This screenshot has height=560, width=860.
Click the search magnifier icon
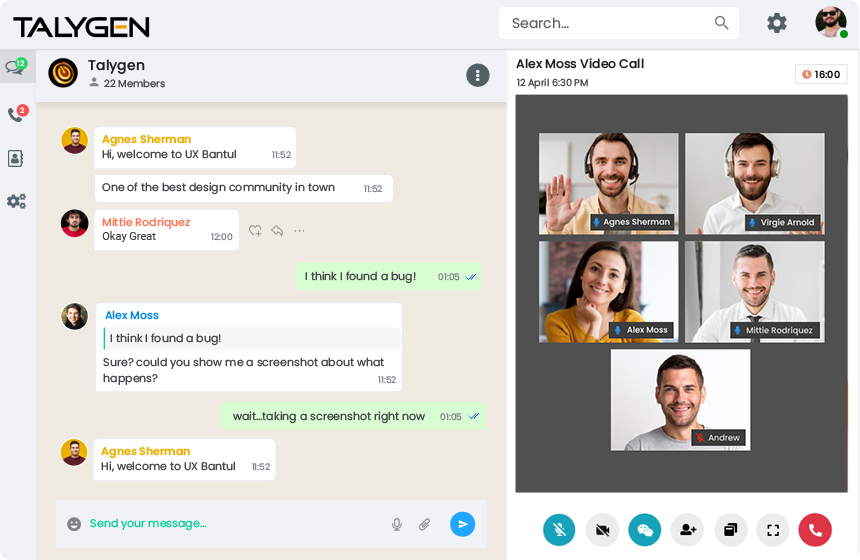(721, 22)
